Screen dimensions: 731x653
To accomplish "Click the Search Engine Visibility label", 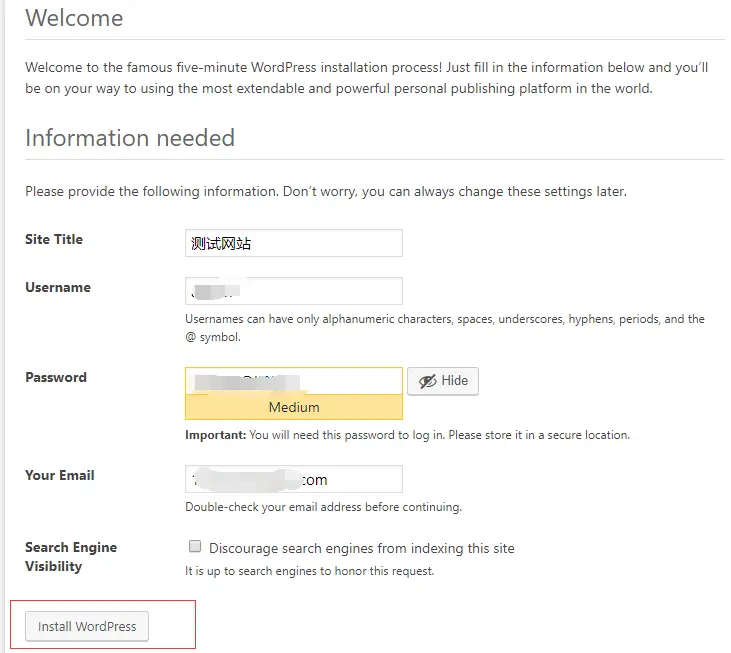I will [x=71, y=557].
